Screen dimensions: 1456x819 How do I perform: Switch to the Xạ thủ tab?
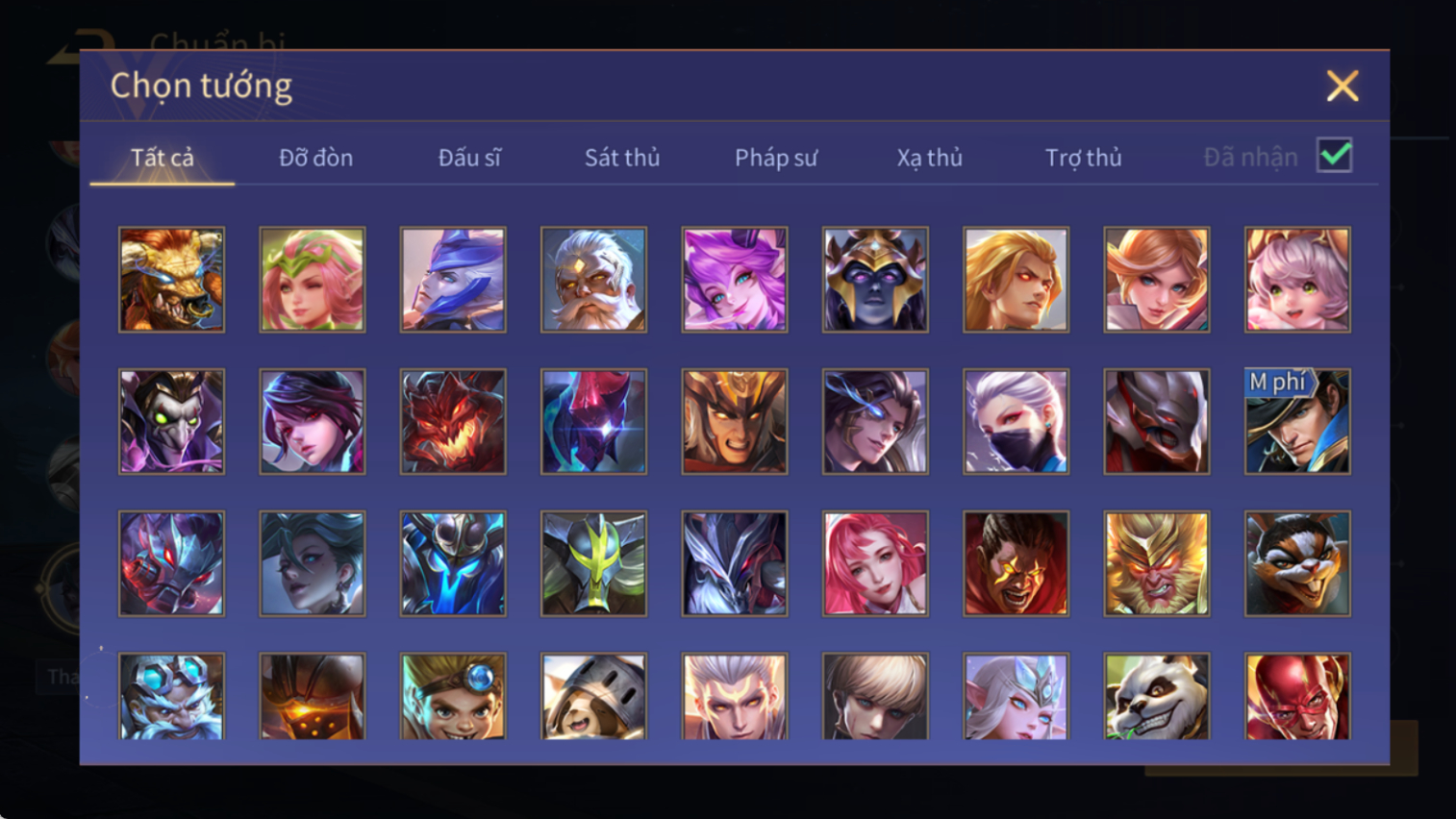click(929, 158)
